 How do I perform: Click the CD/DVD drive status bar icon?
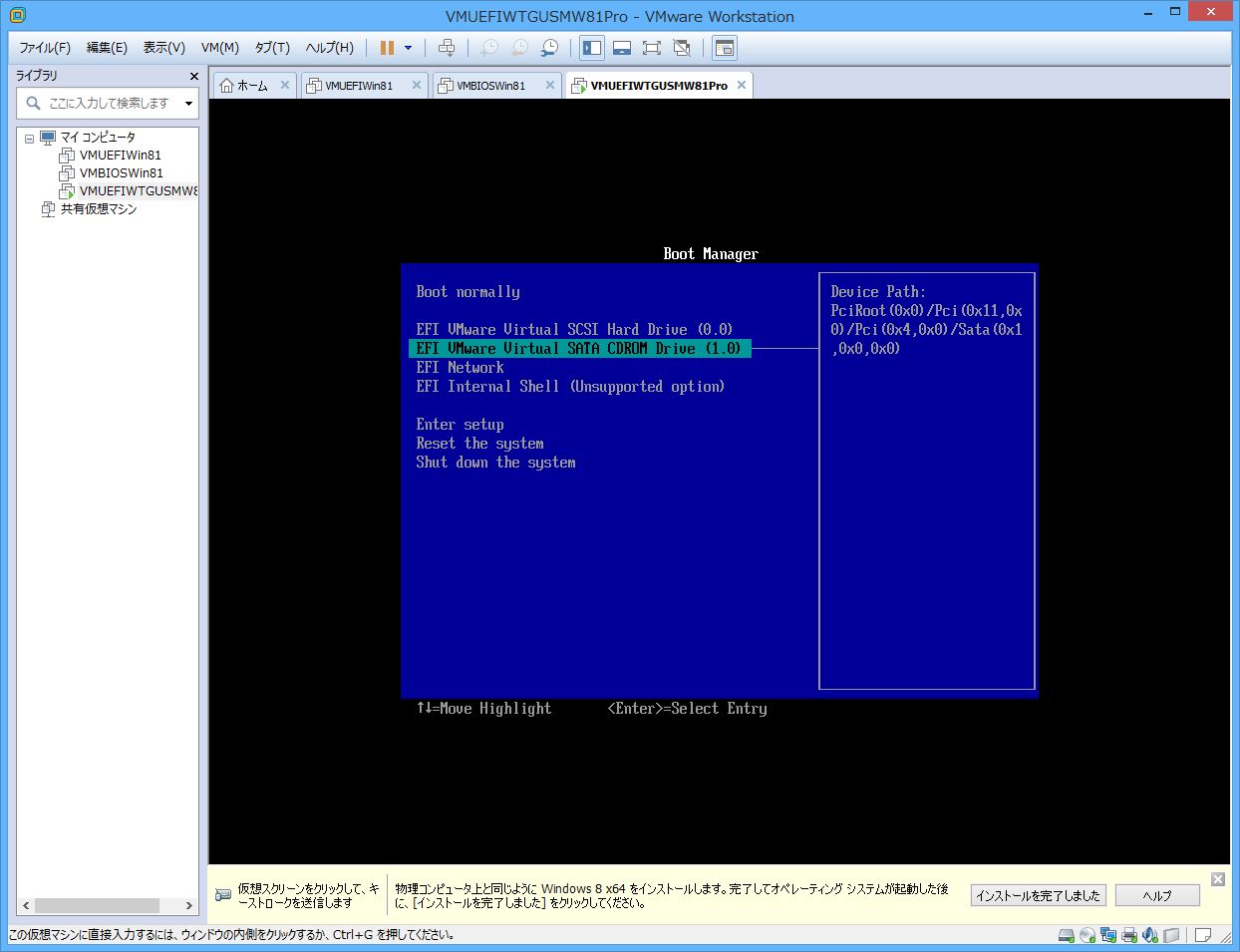pos(1087,935)
